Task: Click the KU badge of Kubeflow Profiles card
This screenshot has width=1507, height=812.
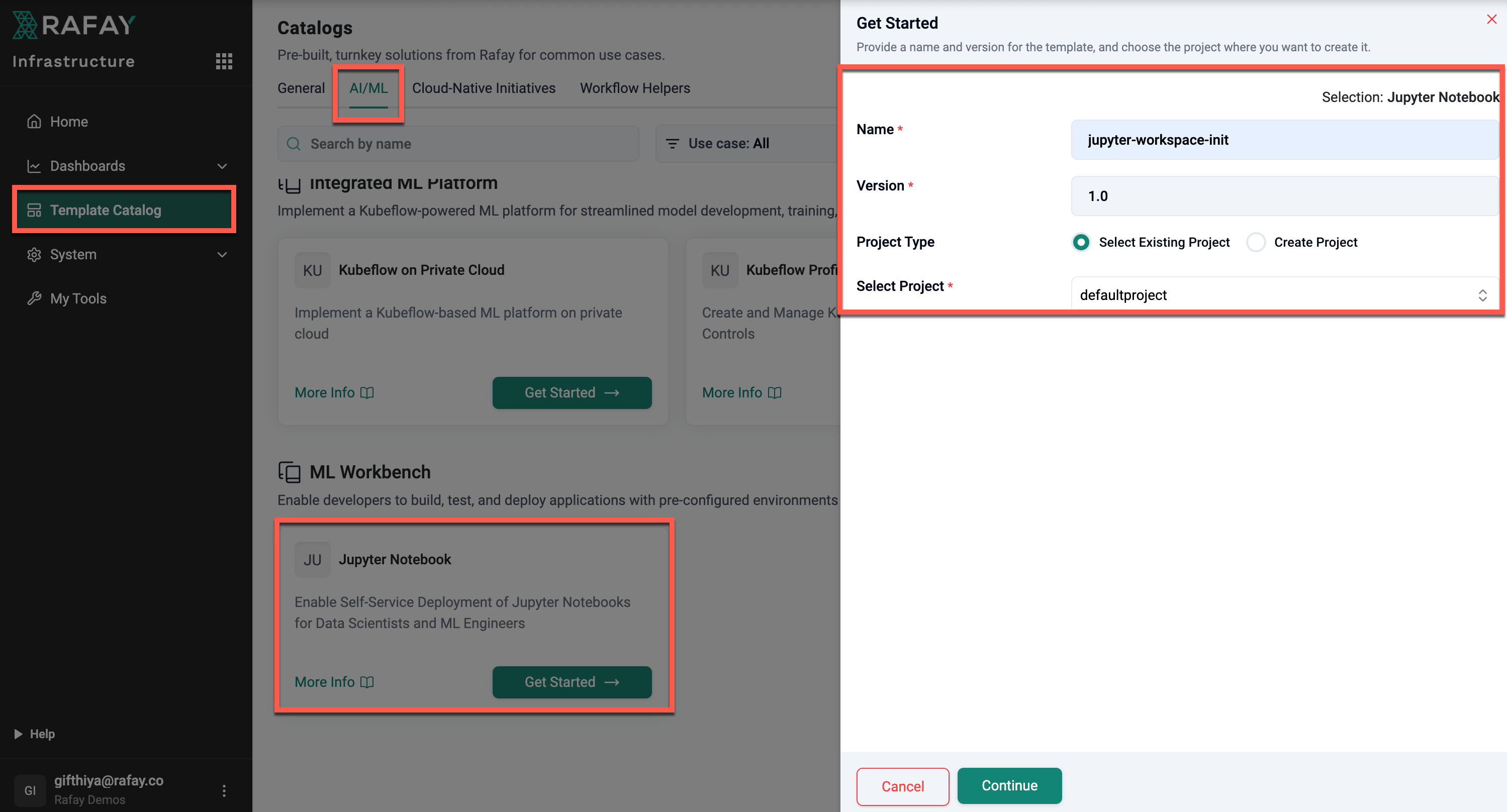Action: [x=719, y=270]
